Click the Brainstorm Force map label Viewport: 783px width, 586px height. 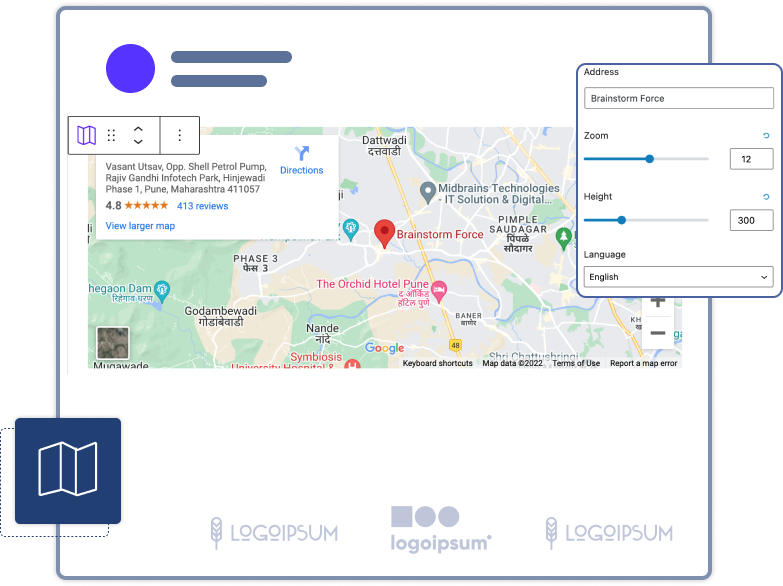click(x=440, y=234)
